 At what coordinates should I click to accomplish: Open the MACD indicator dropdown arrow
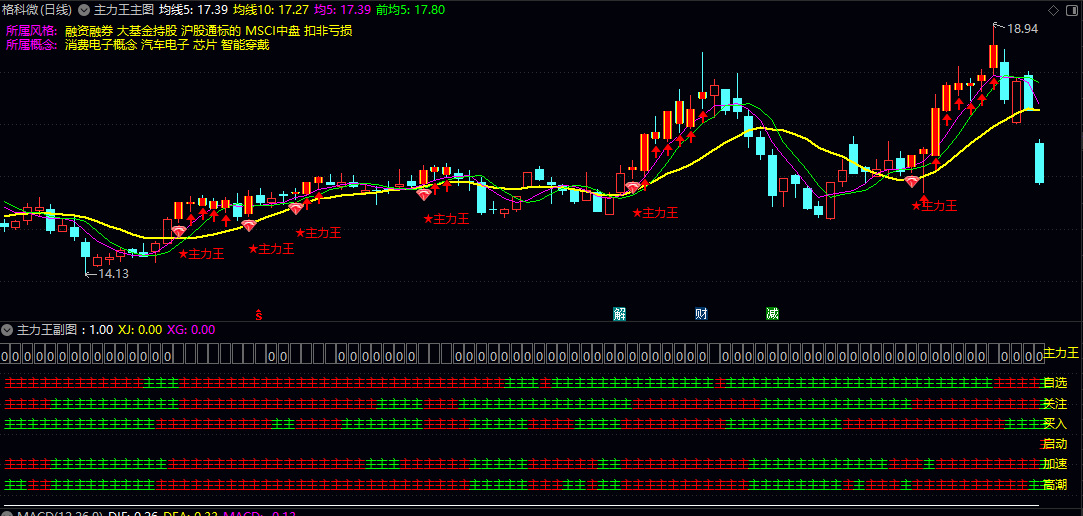click(x=8, y=514)
